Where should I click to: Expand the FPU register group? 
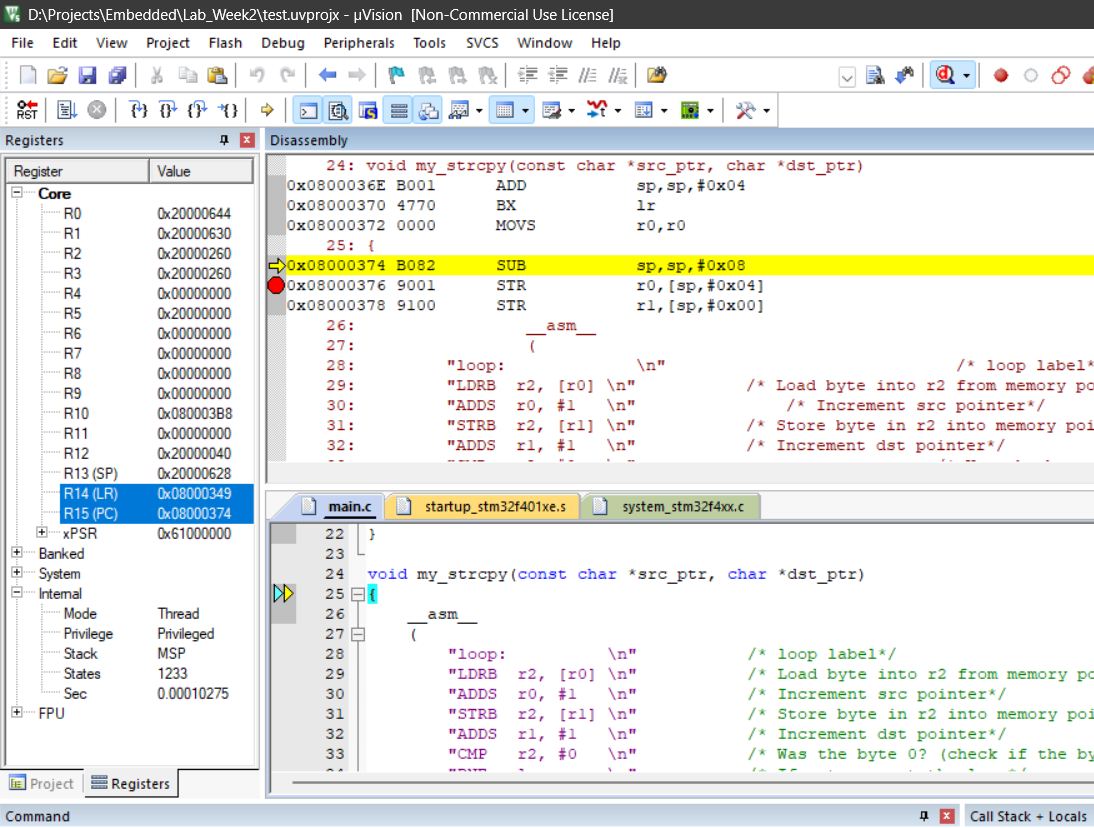click(17, 713)
